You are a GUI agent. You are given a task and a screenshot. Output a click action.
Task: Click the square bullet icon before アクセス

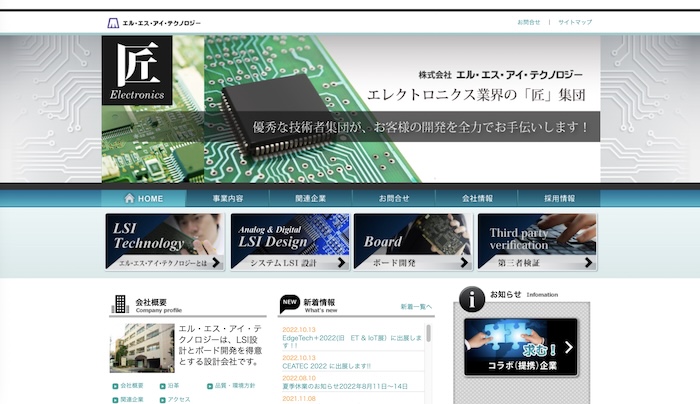click(x=162, y=400)
